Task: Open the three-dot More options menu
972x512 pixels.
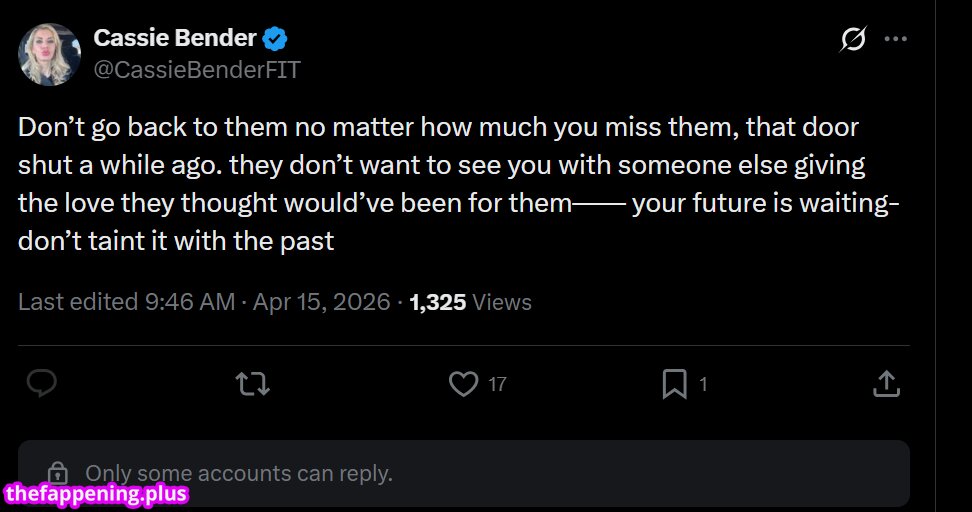Action: [896, 40]
